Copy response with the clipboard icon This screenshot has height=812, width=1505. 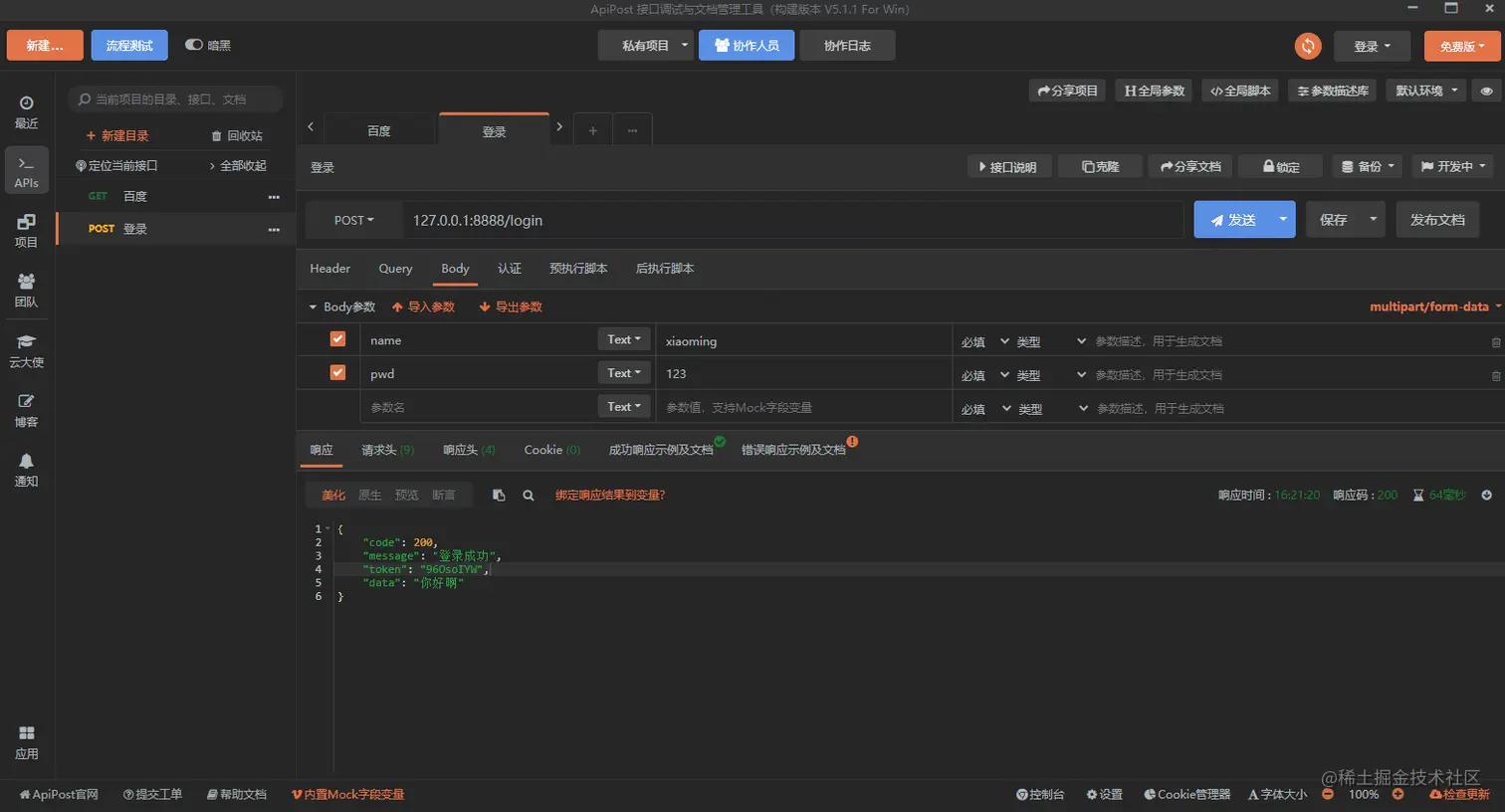[499, 495]
